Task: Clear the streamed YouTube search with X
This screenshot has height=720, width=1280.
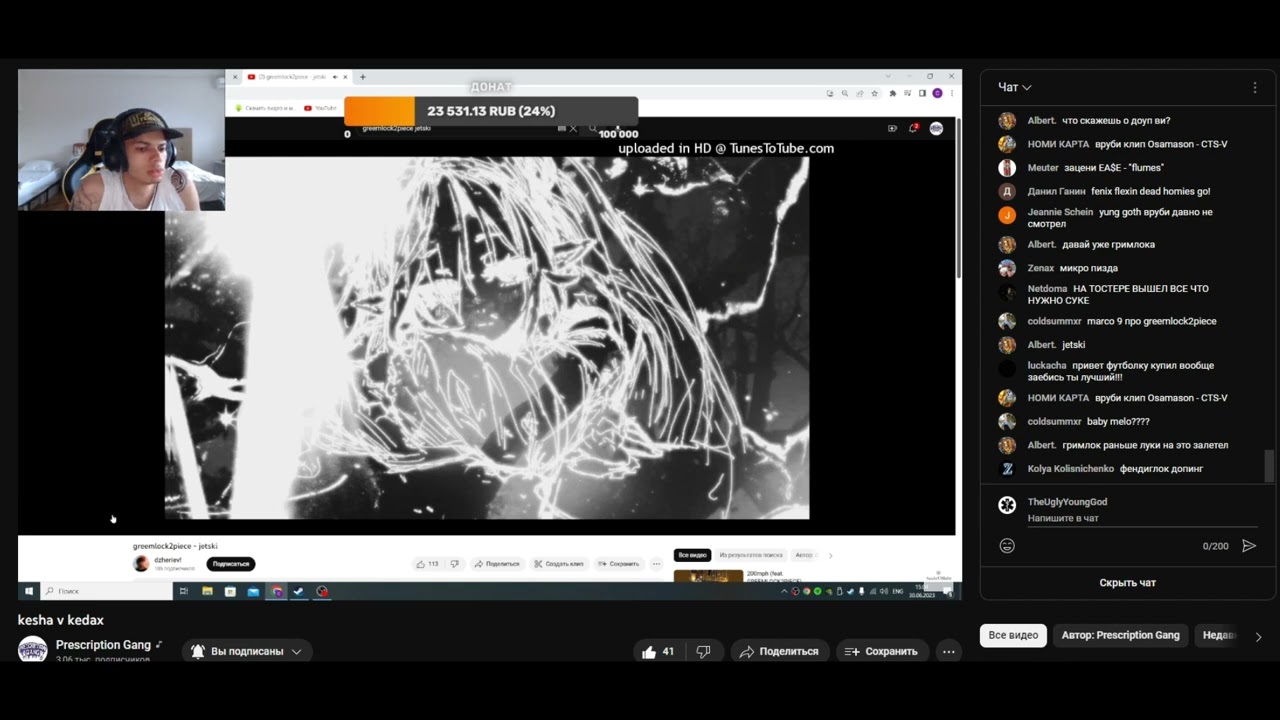Action: point(573,129)
